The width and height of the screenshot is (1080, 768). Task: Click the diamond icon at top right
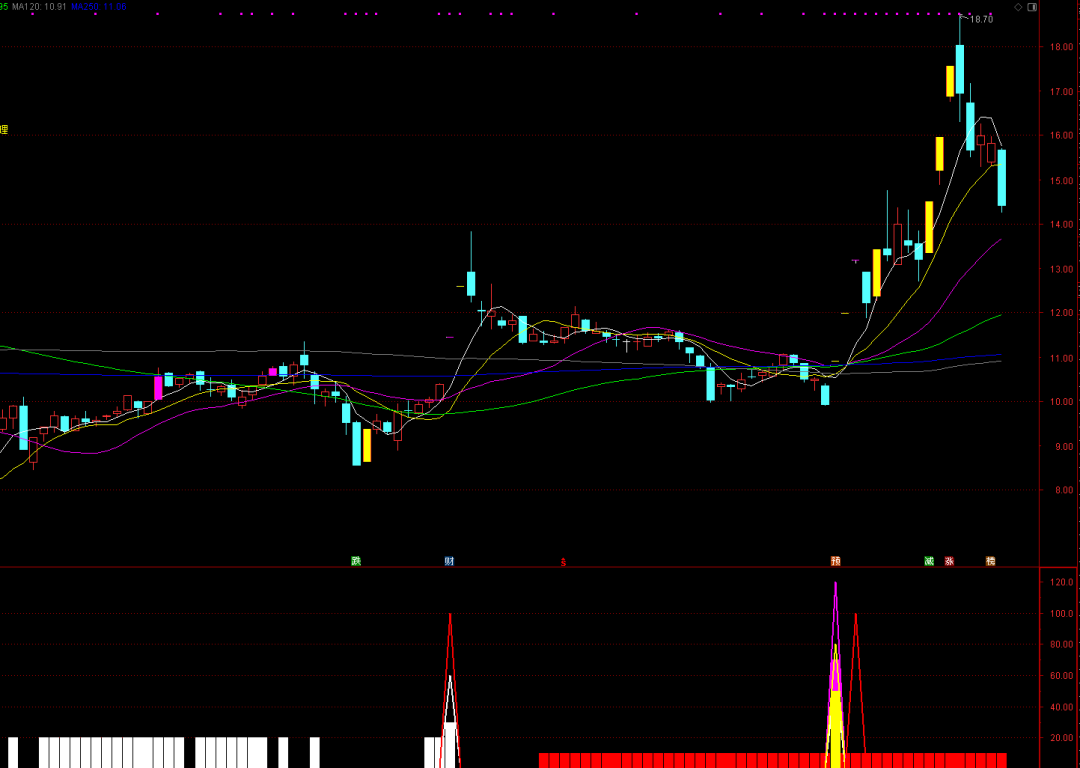coord(1018,6)
